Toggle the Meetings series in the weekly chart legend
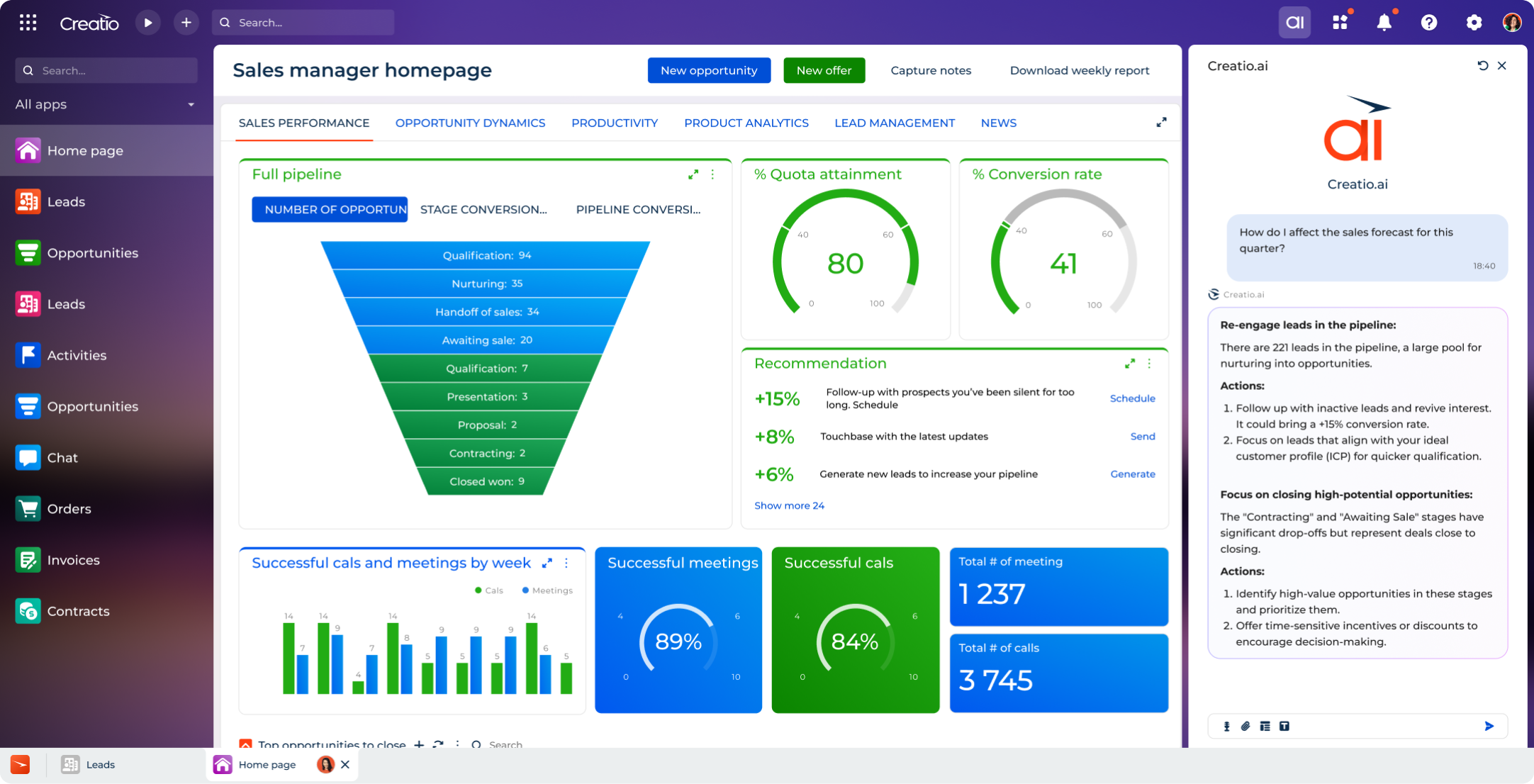This screenshot has height=784, width=1534. [547, 590]
